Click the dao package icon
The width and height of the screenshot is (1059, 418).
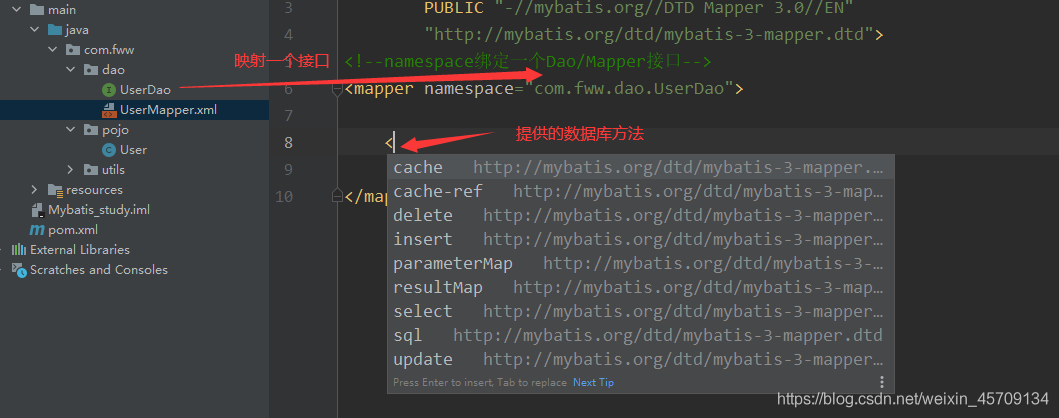(91, 70)
